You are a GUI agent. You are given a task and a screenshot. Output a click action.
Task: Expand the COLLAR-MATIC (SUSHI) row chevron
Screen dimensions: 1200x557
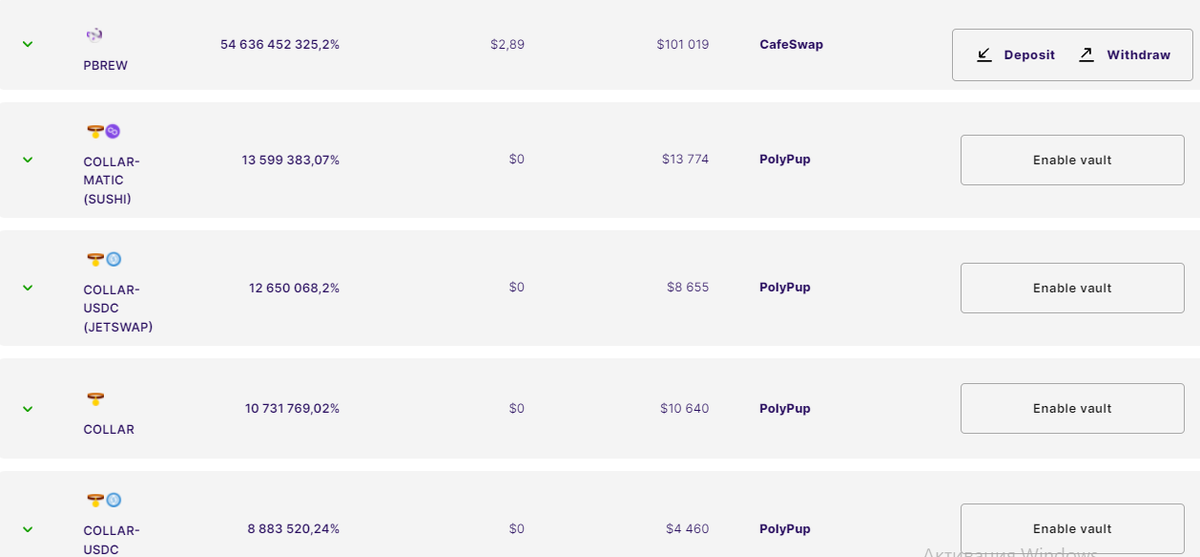point(28,160)
